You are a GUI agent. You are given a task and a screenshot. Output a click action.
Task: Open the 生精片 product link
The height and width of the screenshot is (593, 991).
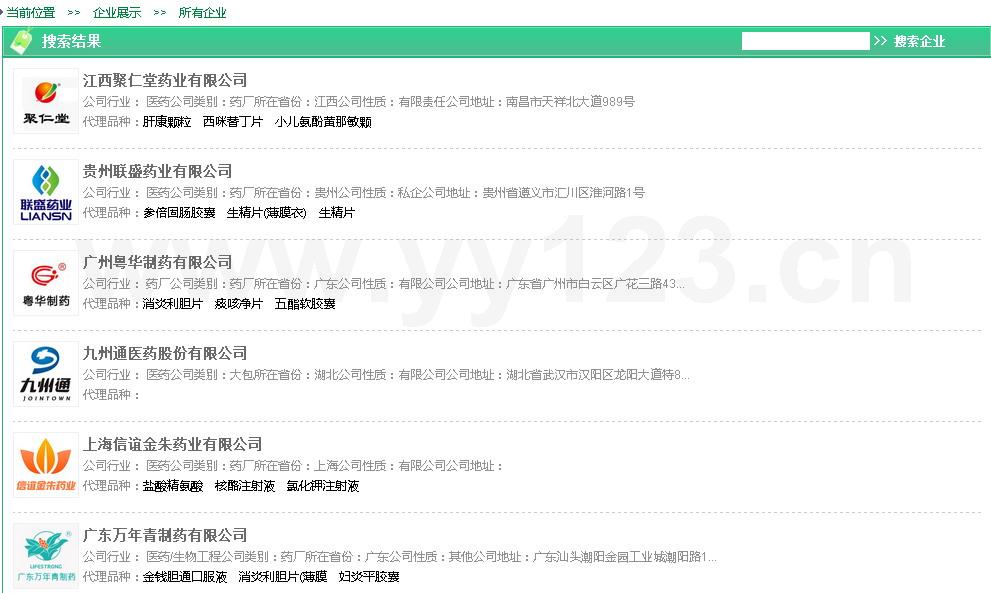click(x=336, y=213)
